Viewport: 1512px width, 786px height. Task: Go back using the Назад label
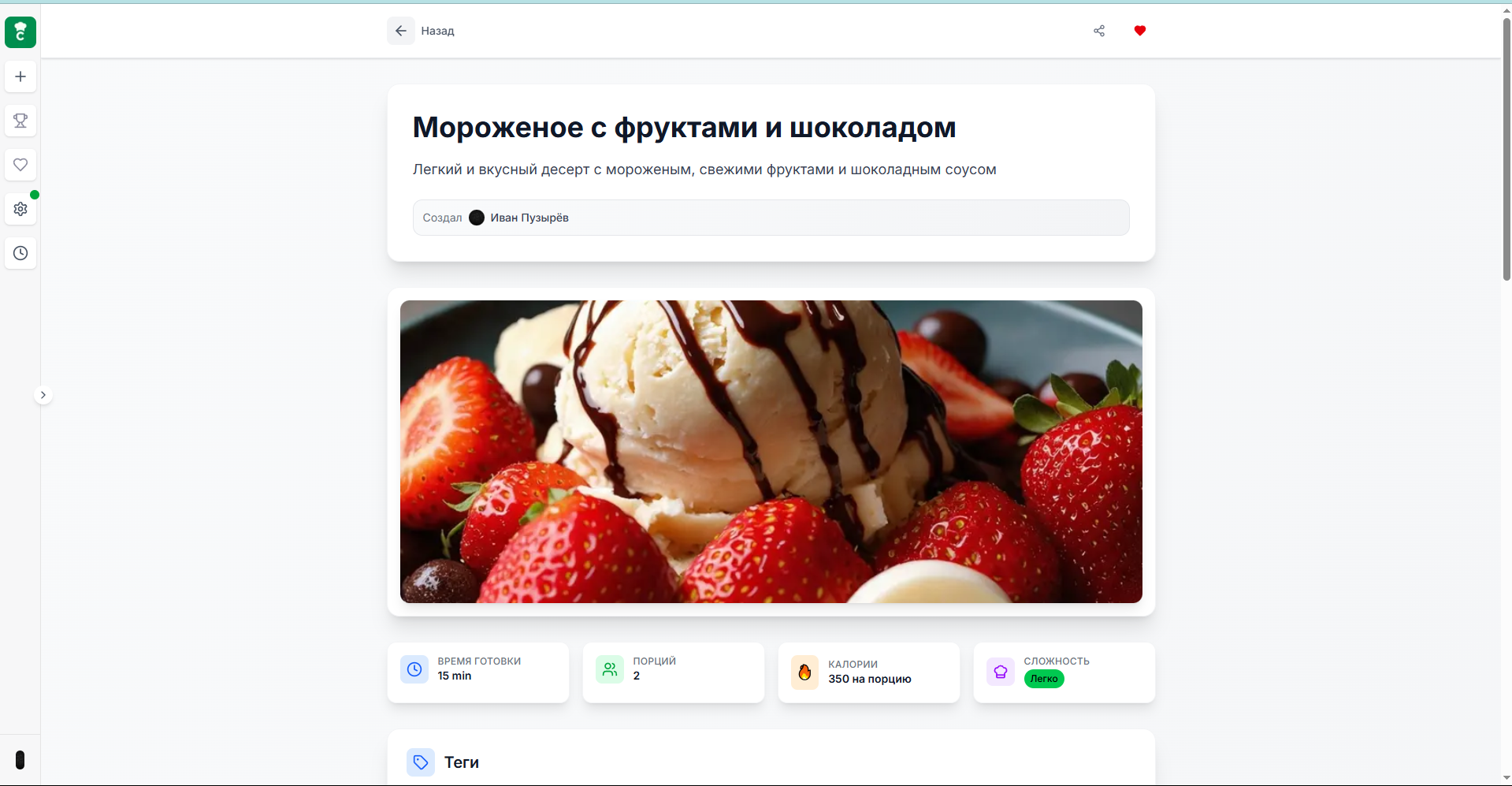point(437,31)
